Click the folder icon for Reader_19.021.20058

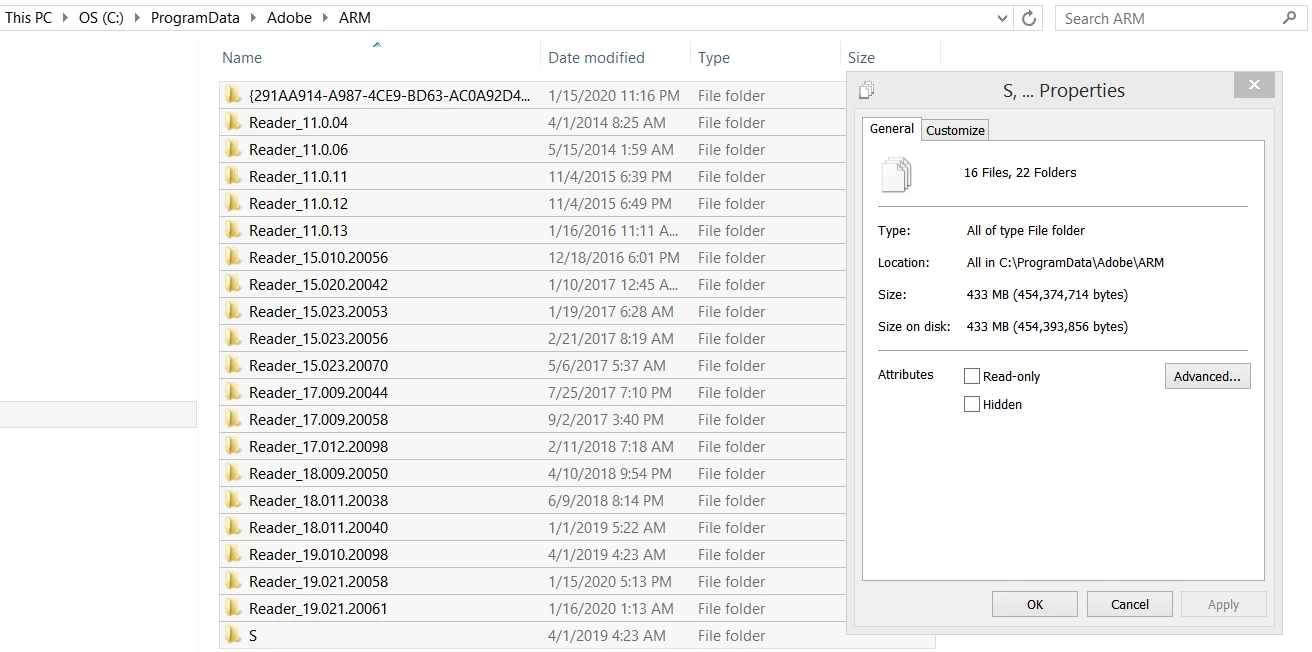pos(233,581)
